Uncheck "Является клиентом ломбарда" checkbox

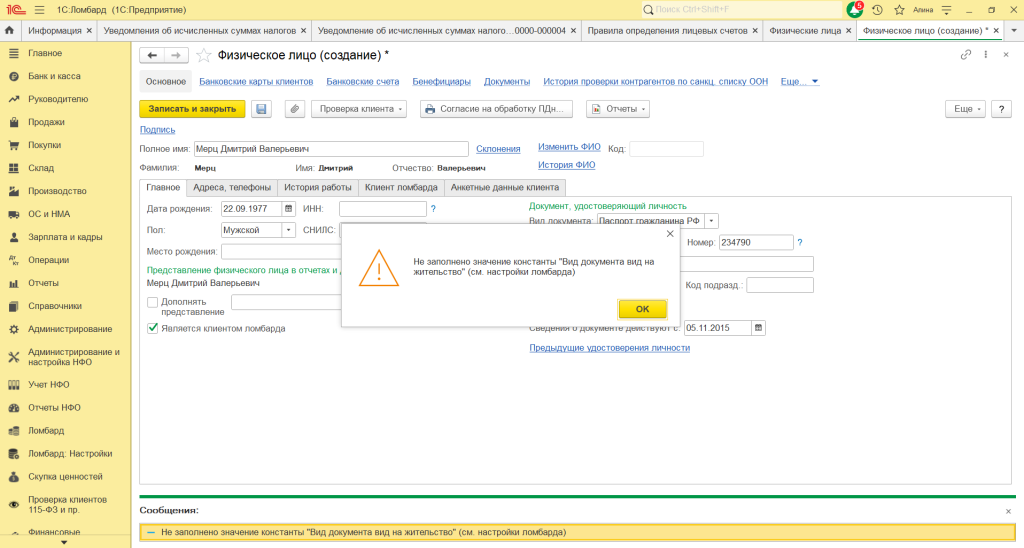pos(153,328)
